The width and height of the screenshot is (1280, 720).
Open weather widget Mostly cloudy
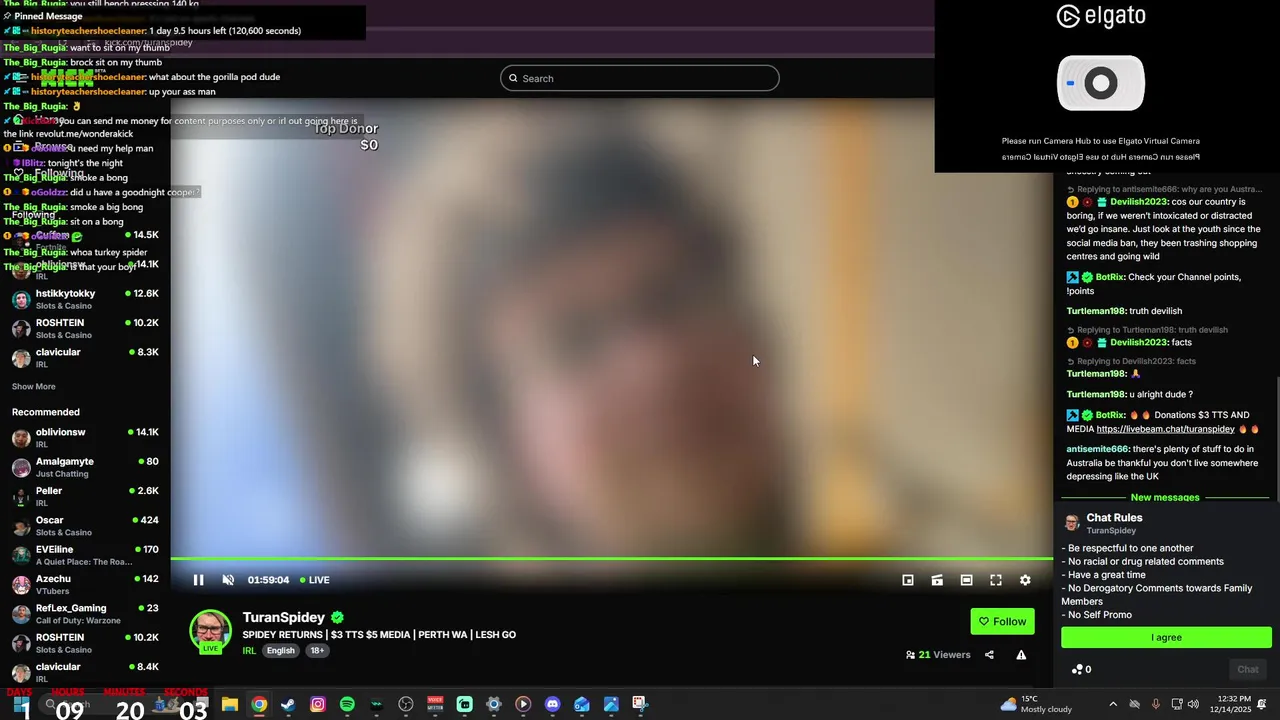pos(1035,704)
